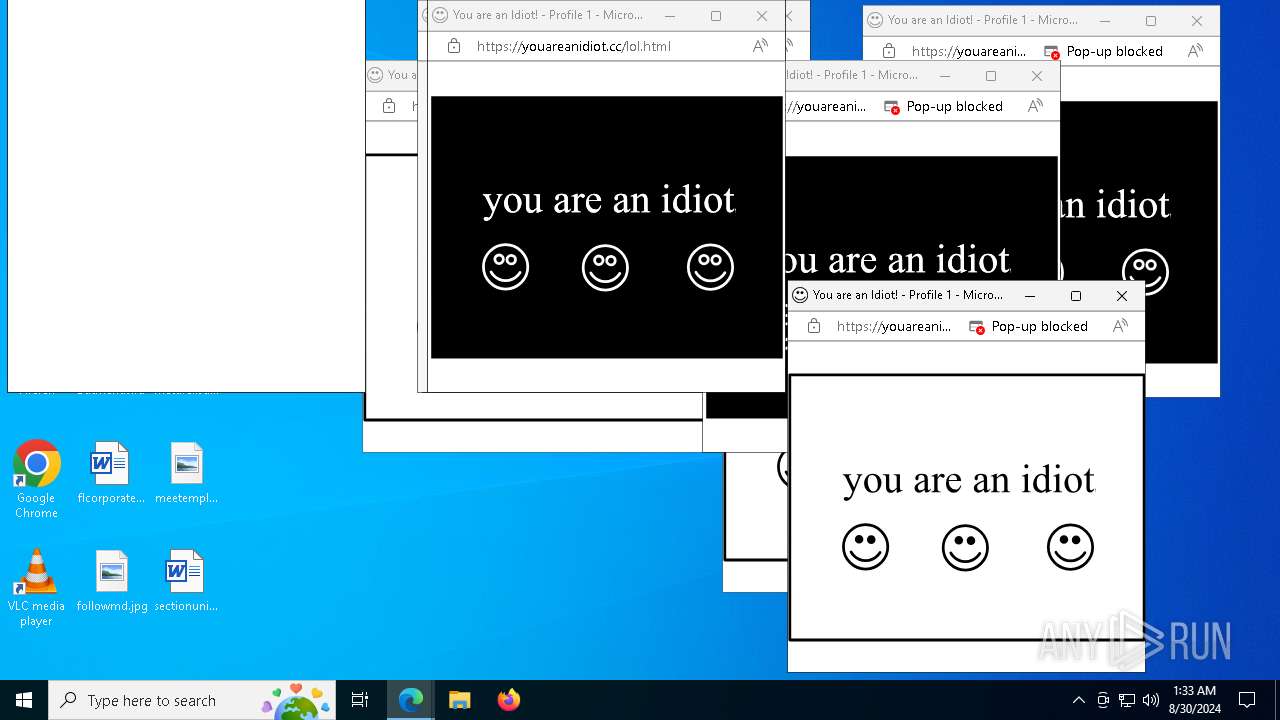The height and width of the screenshot is (720, 1280).
Task: View site info lock in lol.html window
Action: pyautogui.click(x=454, y=46)
